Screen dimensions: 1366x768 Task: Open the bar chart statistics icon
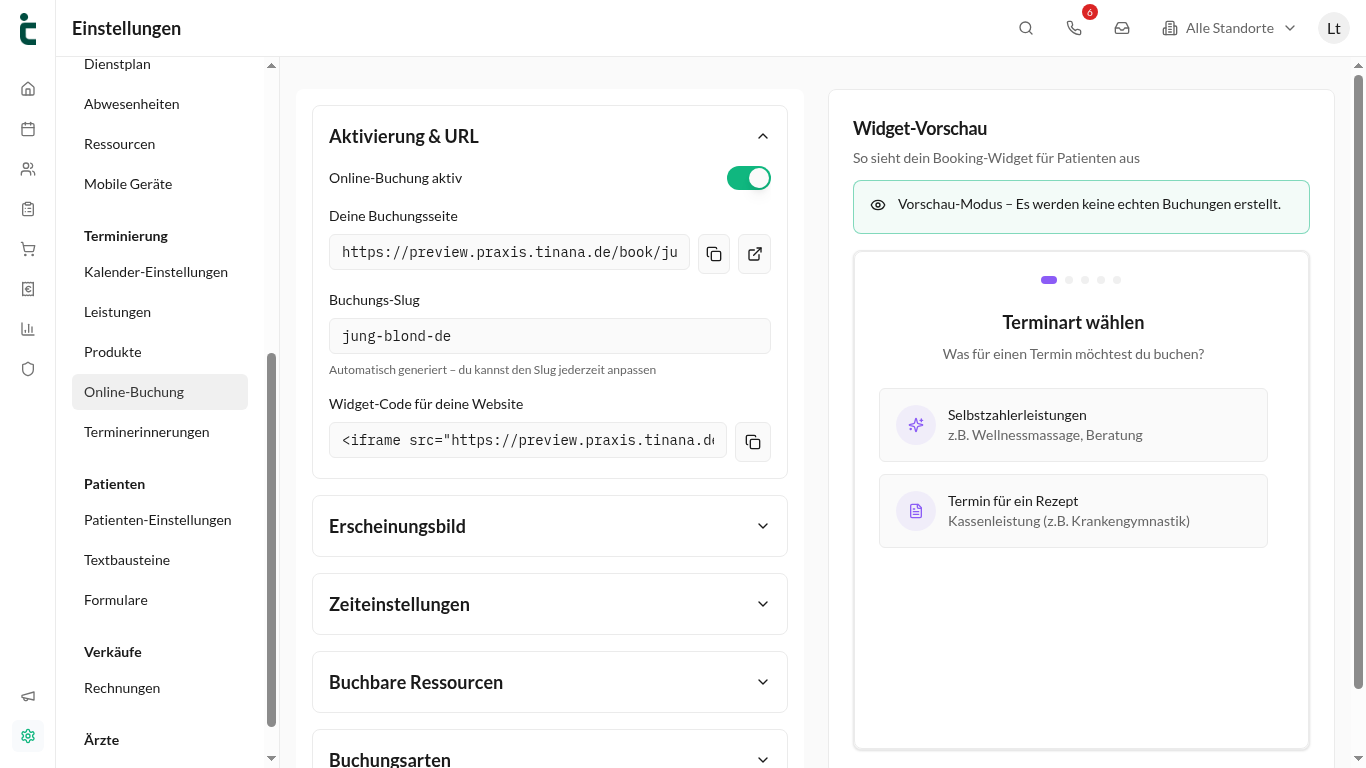(x=28, y=329)
